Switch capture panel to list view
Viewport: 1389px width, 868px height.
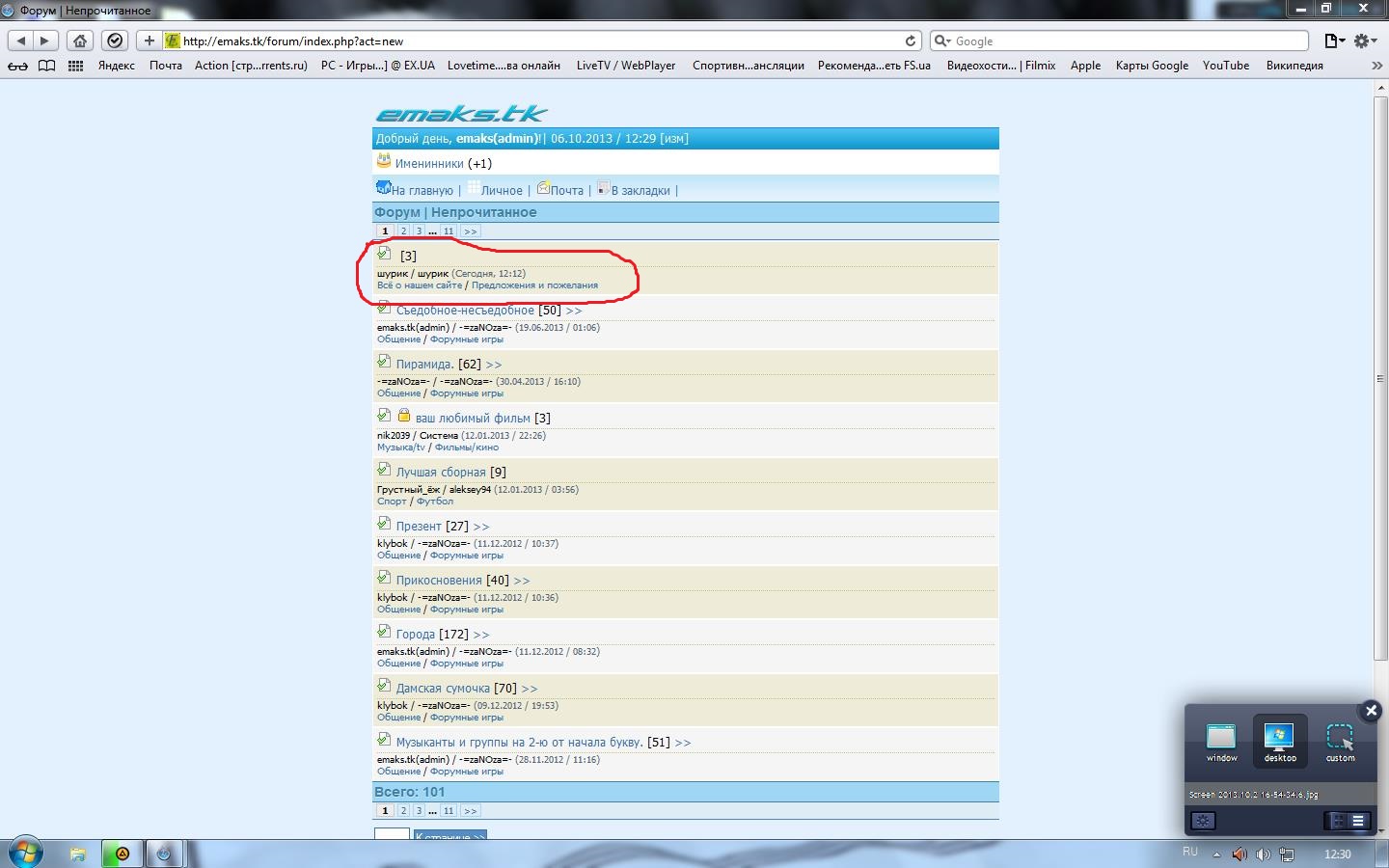tap(1358, 821)
